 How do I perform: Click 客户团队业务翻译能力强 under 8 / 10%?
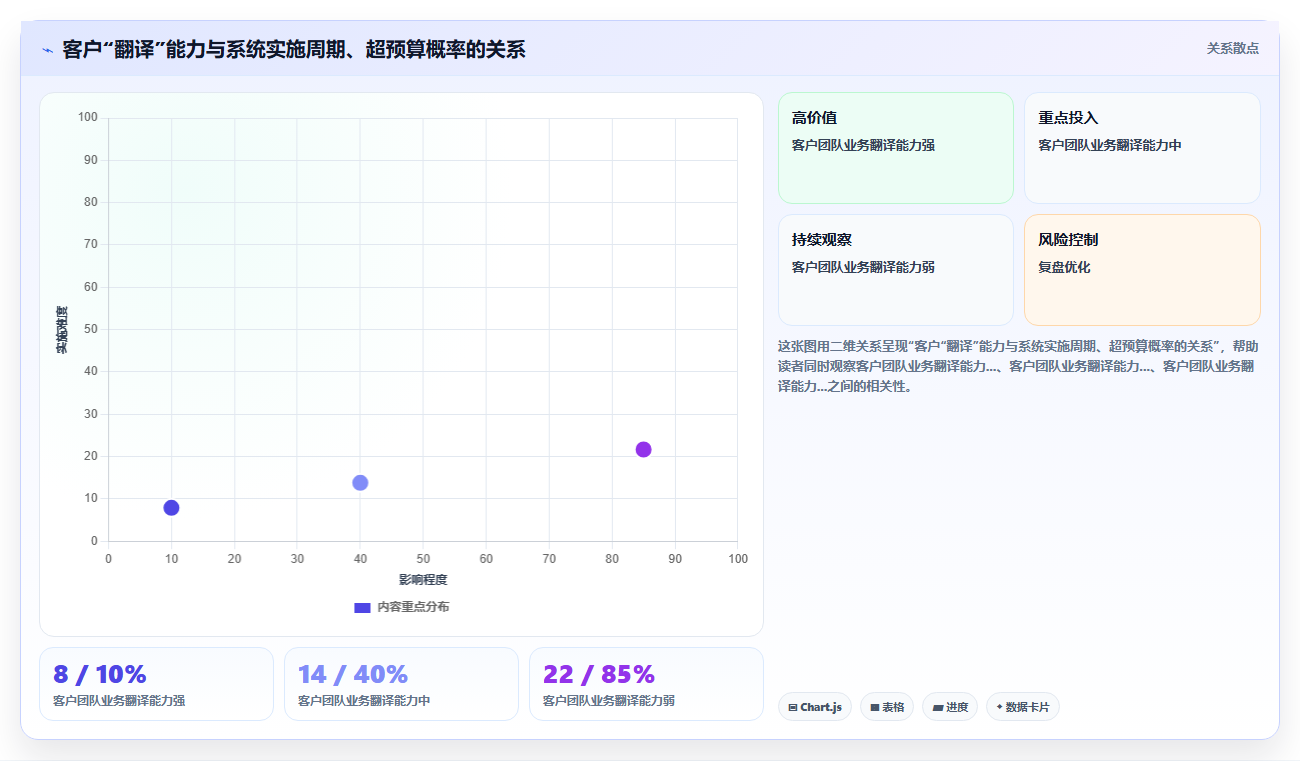click(119, 701)
